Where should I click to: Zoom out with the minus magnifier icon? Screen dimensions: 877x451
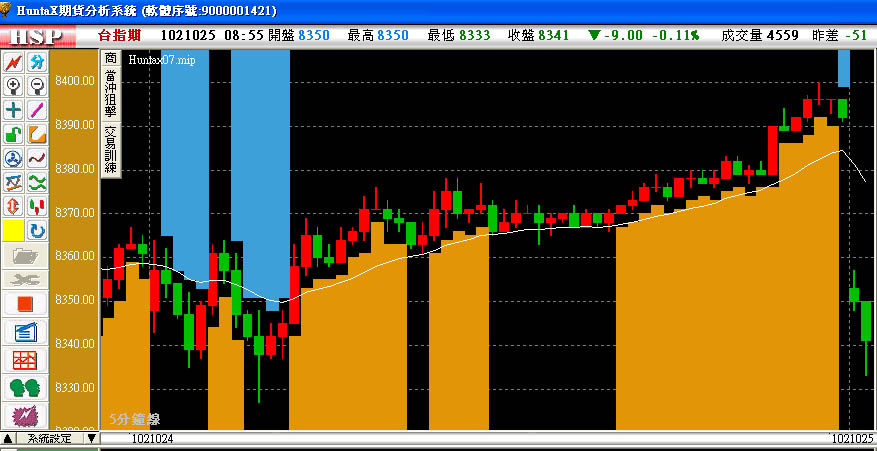(x=37, y=86)
